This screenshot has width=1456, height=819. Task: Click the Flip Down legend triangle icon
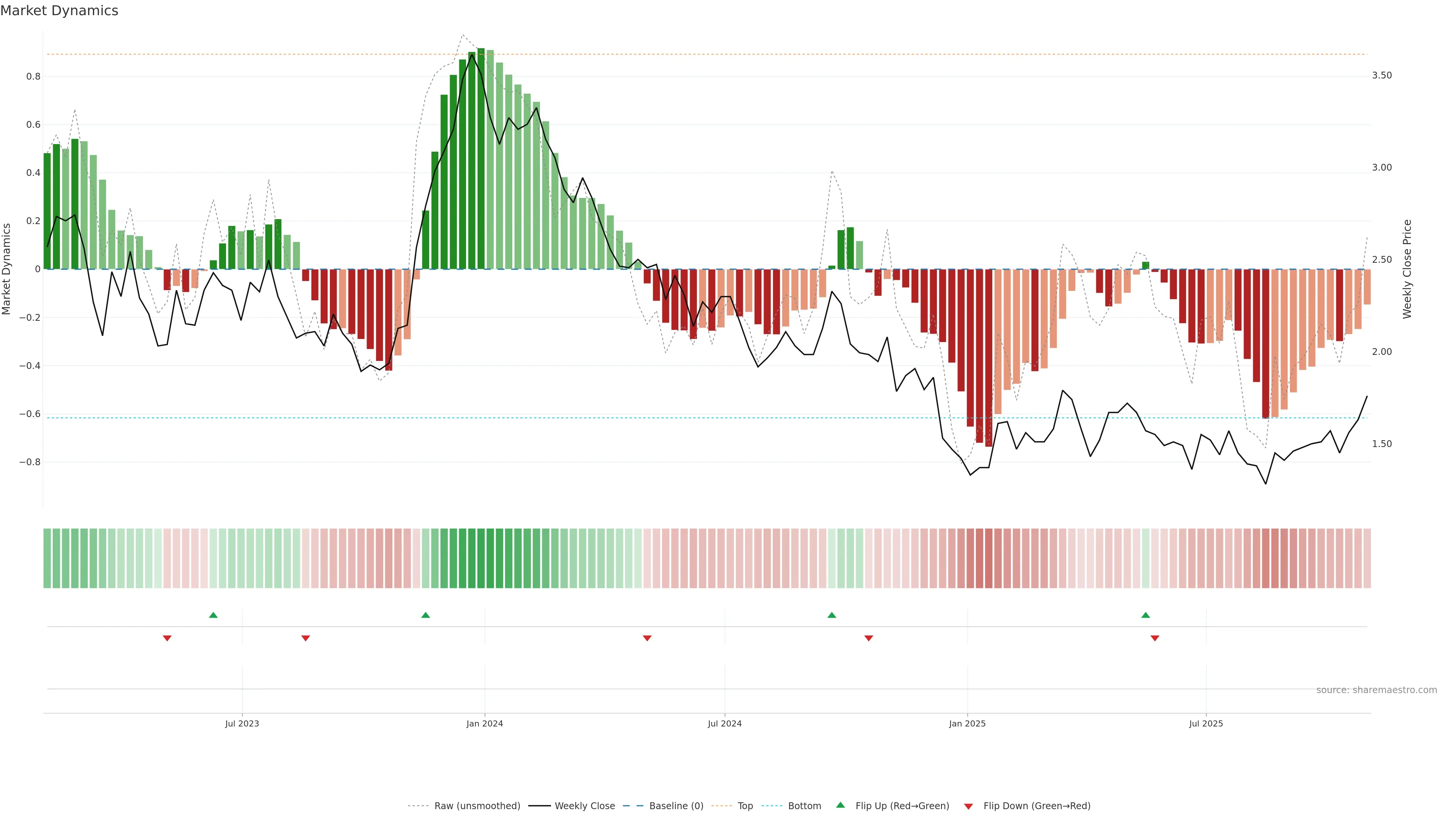tap(968, 806)
